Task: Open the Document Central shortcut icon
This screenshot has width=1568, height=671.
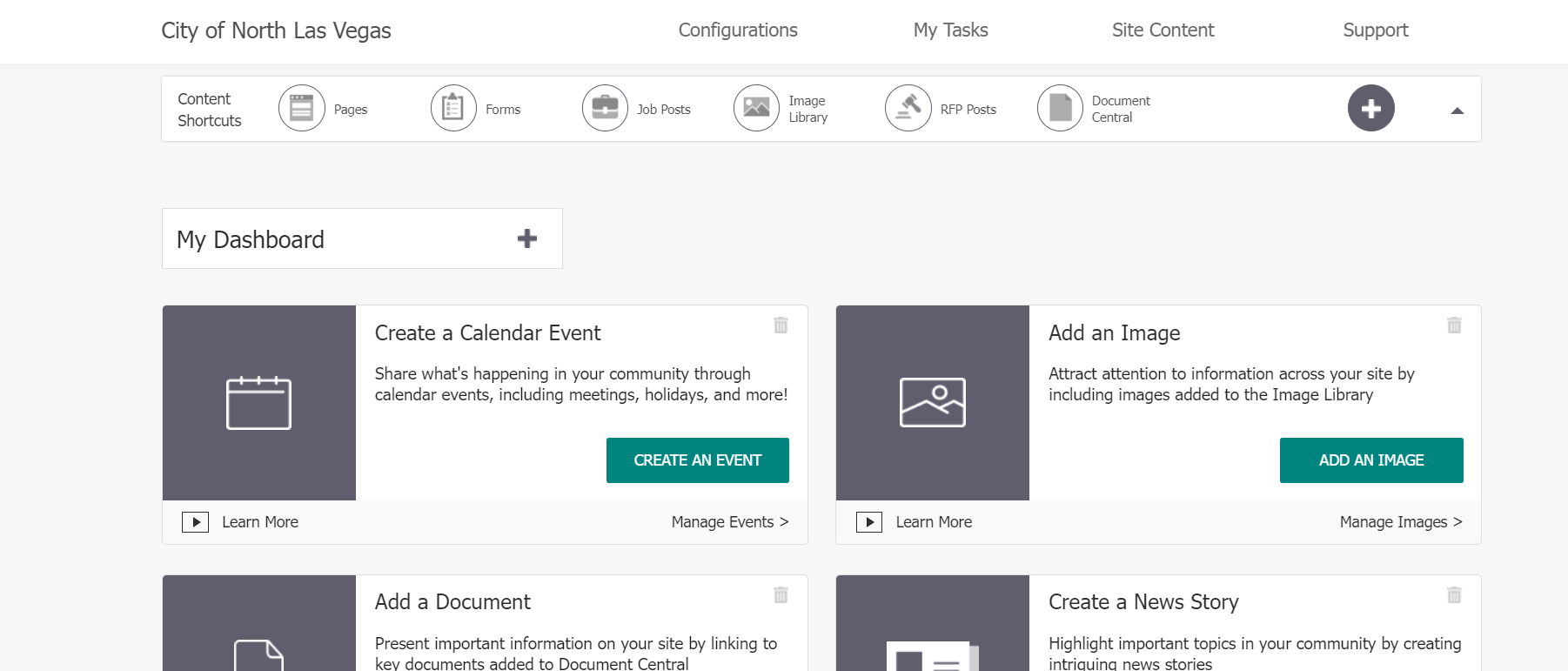Action: [x=1060, y=109]
